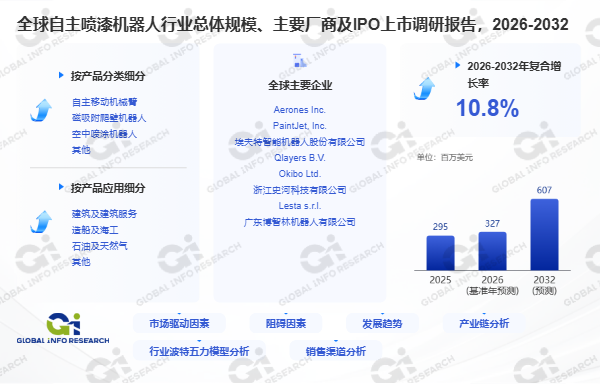
Task: Click company name Okibo Ltd.
Action: click(300, 174)
